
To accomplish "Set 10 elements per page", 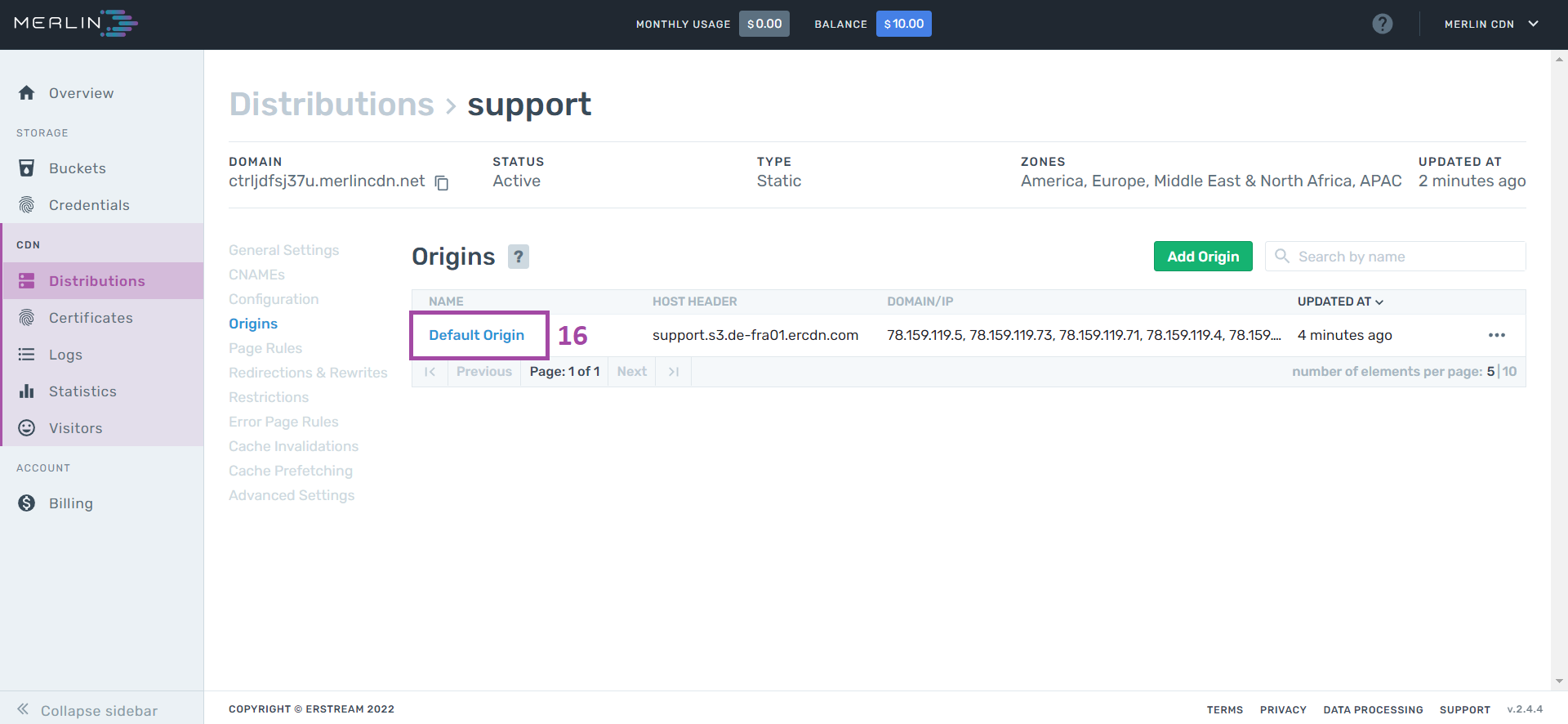I will [x=1509, y=372].
